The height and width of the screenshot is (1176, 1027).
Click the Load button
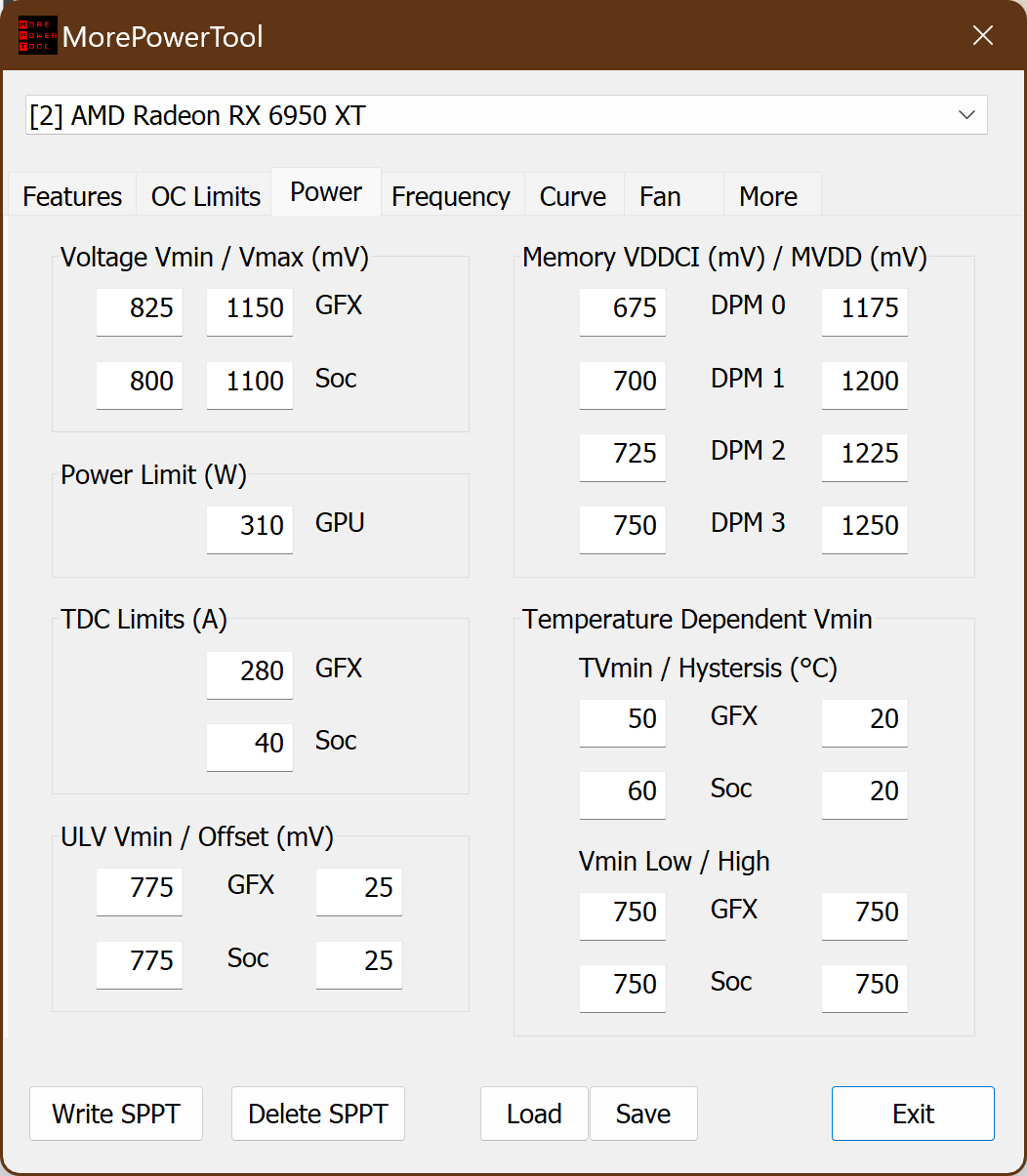(534, 1114)
